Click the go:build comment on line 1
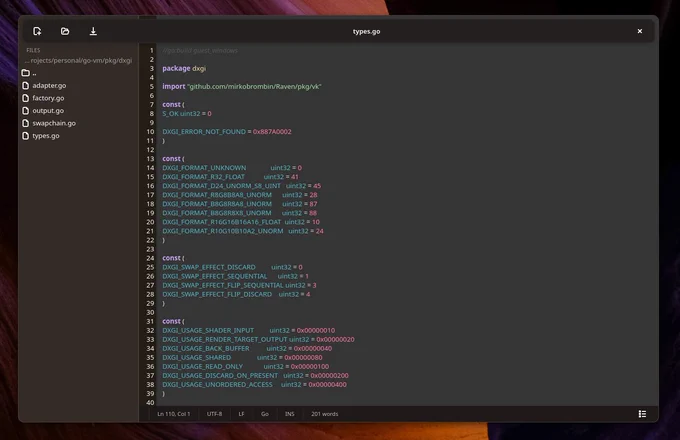This screenshot has width=680, height=440. [x=200, y=50]
